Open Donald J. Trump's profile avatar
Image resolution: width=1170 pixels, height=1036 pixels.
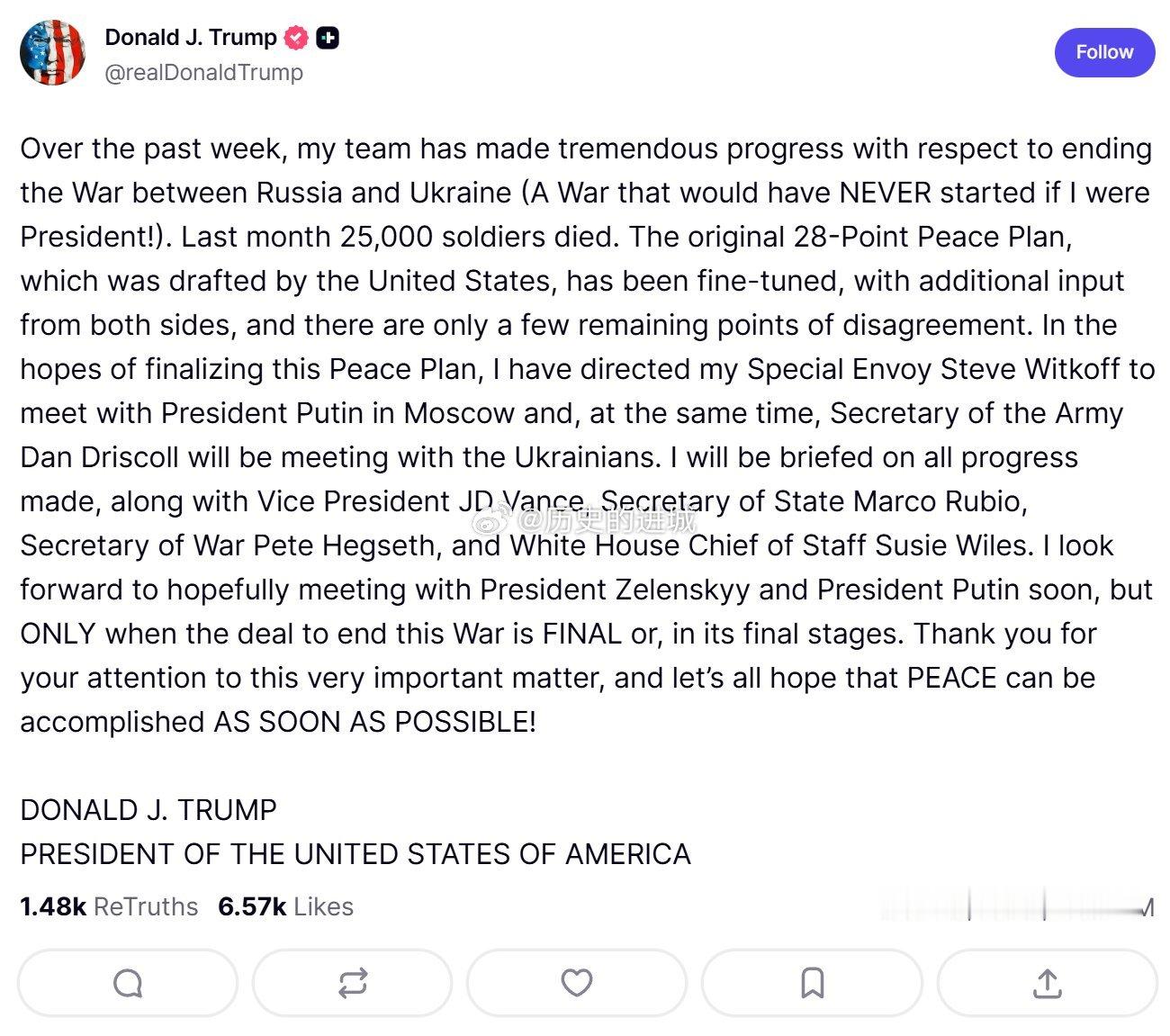pyautogui.click(x=53, y=53)
